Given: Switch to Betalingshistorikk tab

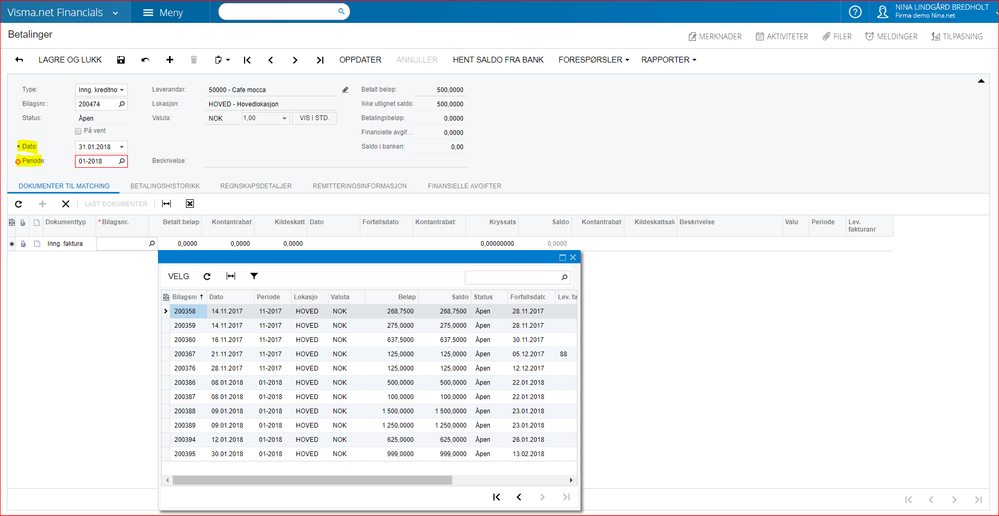Looking at the screenshot, I should point(165,186).
